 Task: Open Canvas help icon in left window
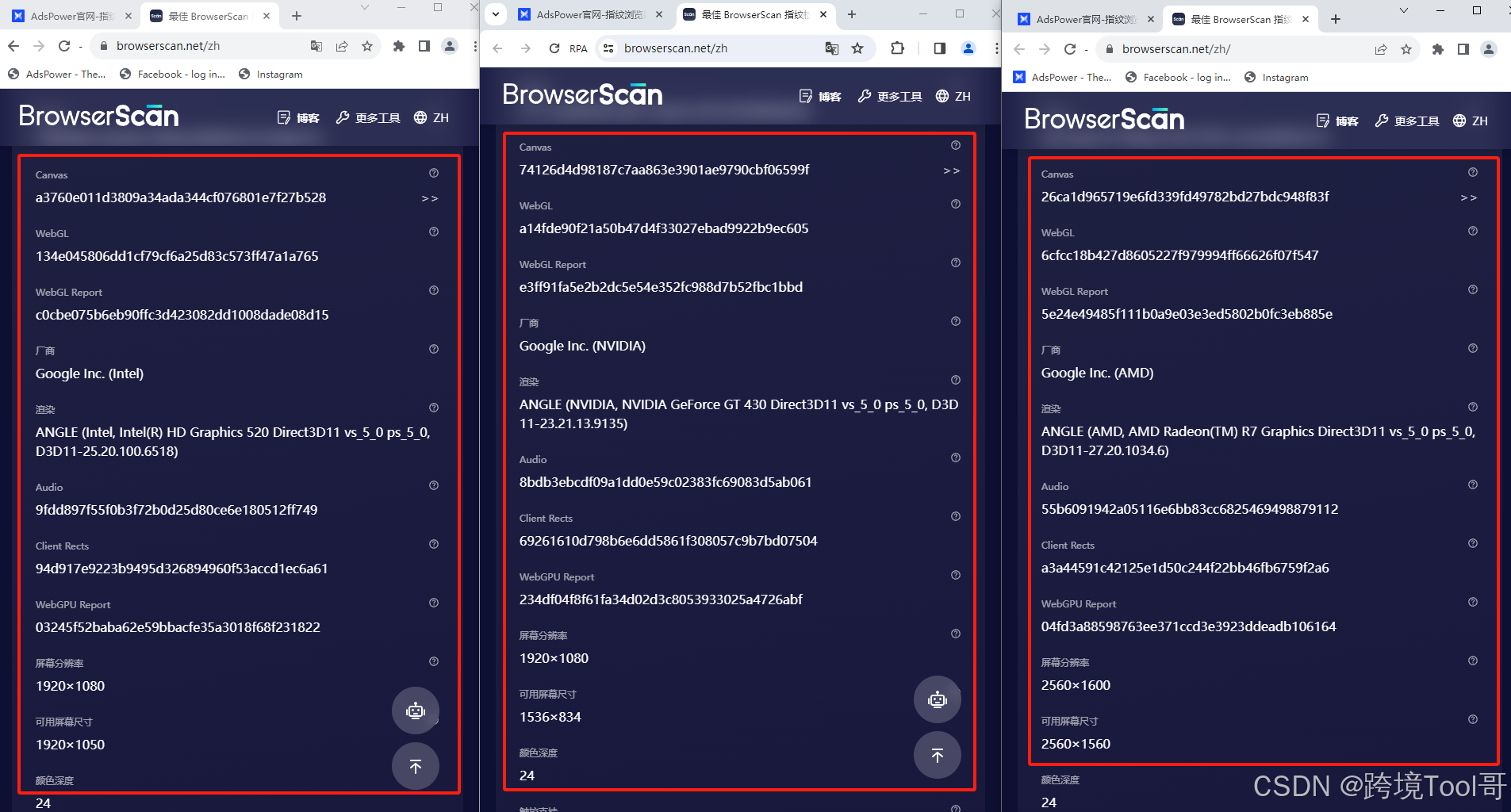tap(434, 173)
